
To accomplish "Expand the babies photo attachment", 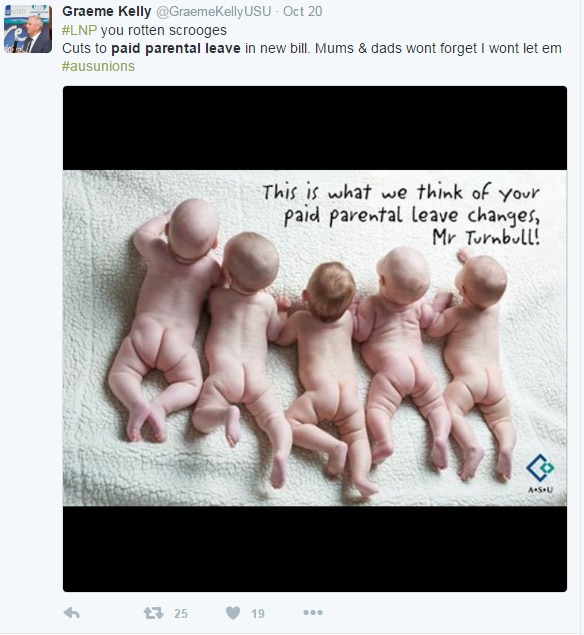I will point(315,338).
